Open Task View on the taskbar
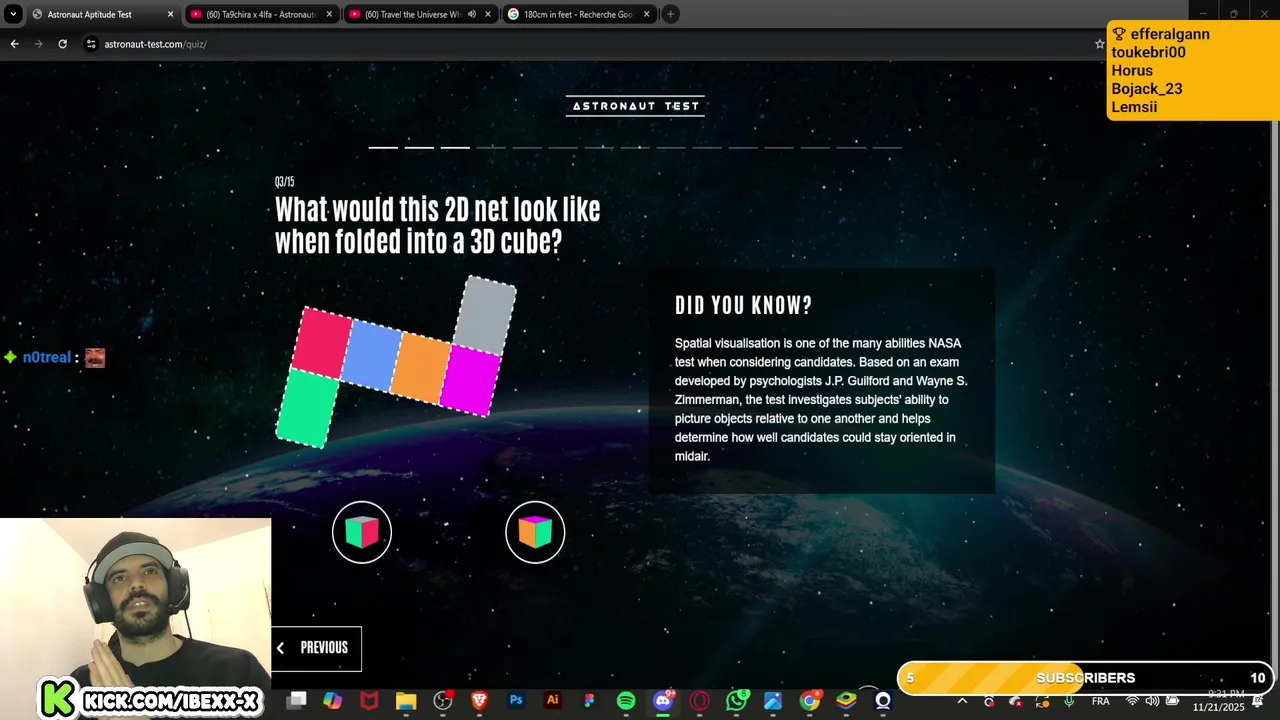Image resolution: width=1280 pixels, height=720 pixels. click(297, 701)
